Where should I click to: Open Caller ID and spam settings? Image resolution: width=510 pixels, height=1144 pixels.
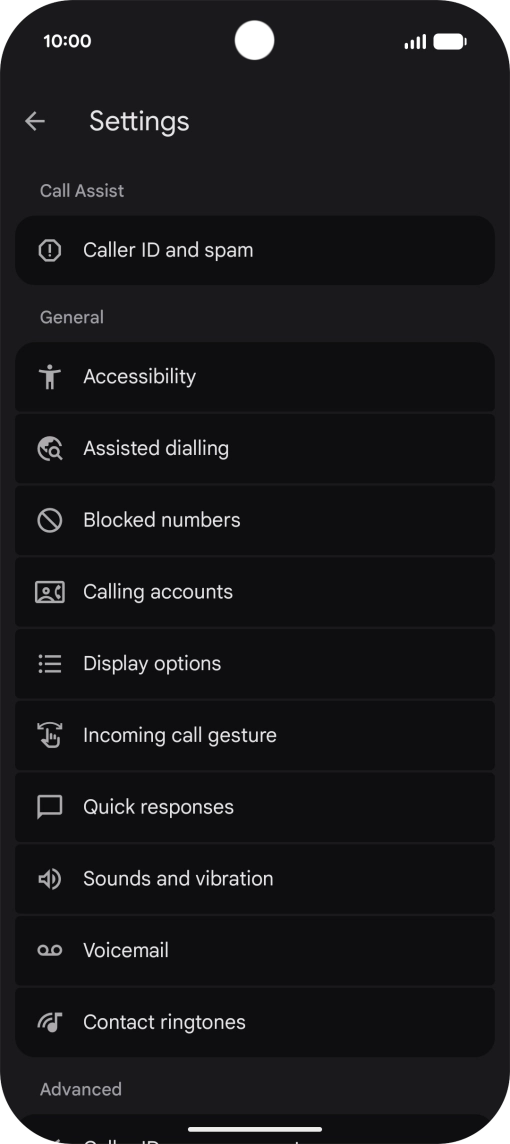pyautogui.click(x=255, y=250)
